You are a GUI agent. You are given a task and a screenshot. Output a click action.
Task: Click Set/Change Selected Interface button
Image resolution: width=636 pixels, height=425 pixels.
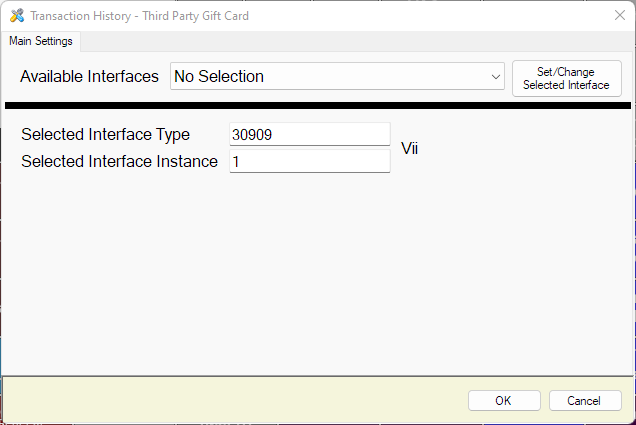pos(567,78)
